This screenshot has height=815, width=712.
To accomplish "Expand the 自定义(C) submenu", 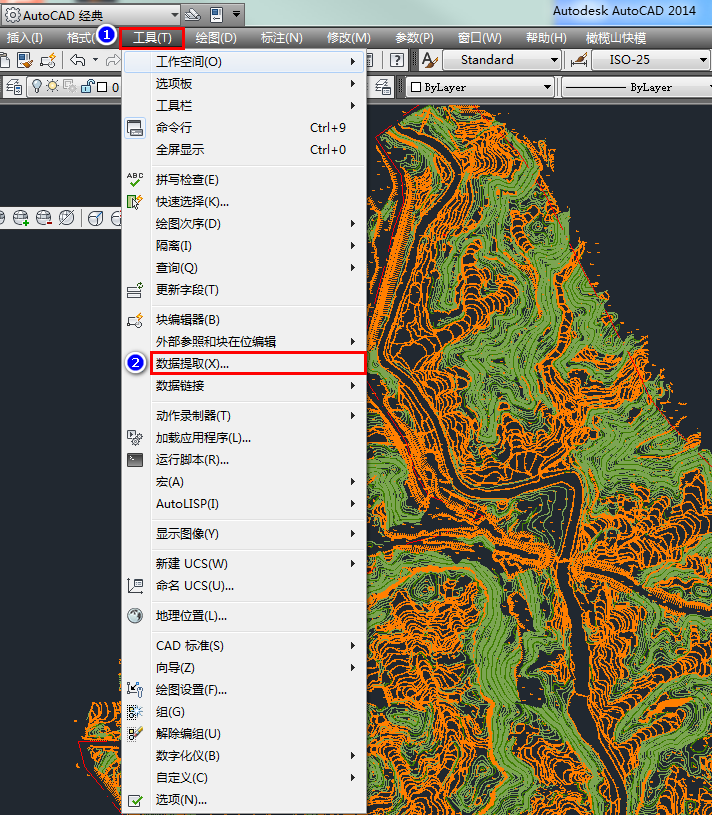I will [x=245, y=778].
